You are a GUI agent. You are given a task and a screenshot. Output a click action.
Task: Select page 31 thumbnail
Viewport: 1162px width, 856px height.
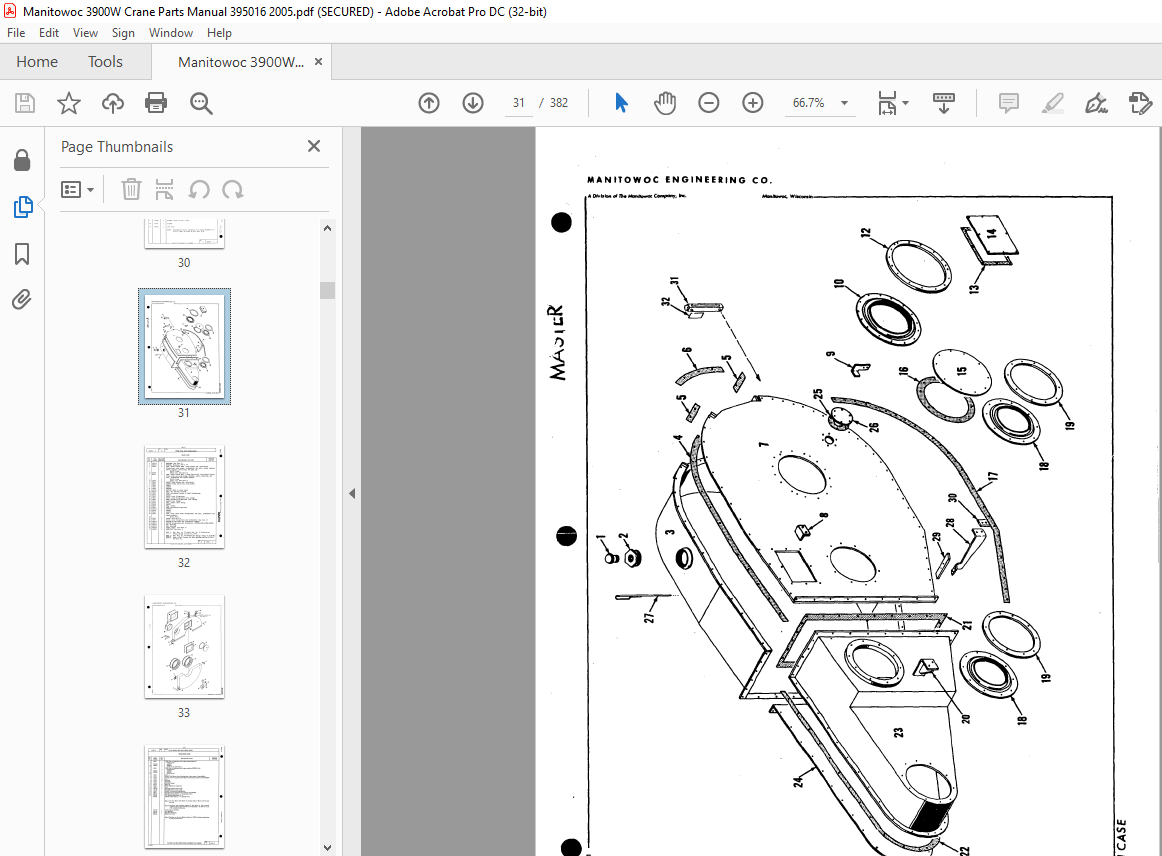coord(184,346)
